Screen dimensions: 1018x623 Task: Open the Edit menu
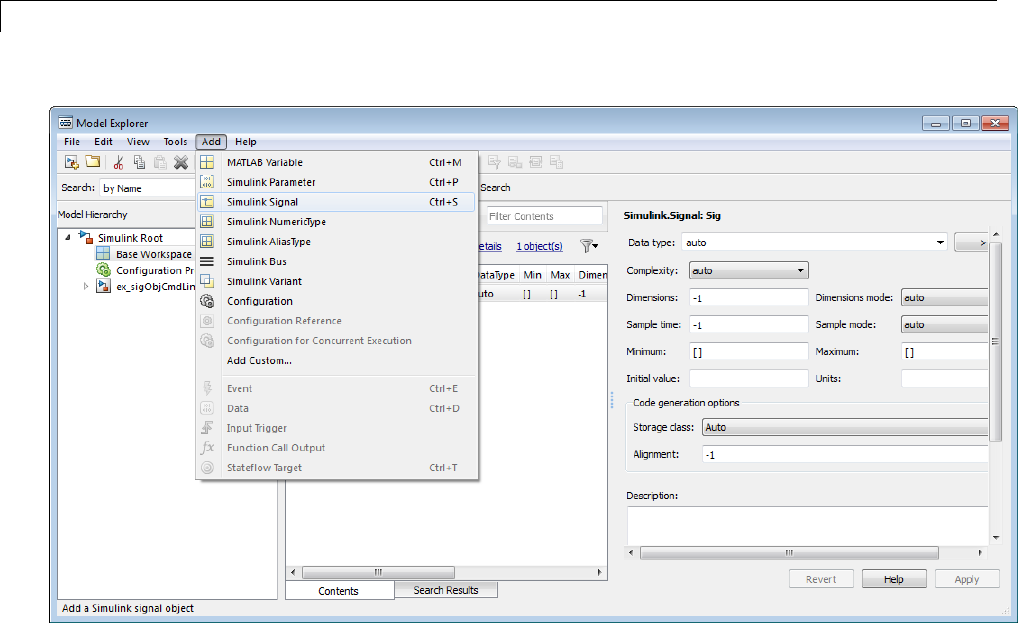coord(103,141)
